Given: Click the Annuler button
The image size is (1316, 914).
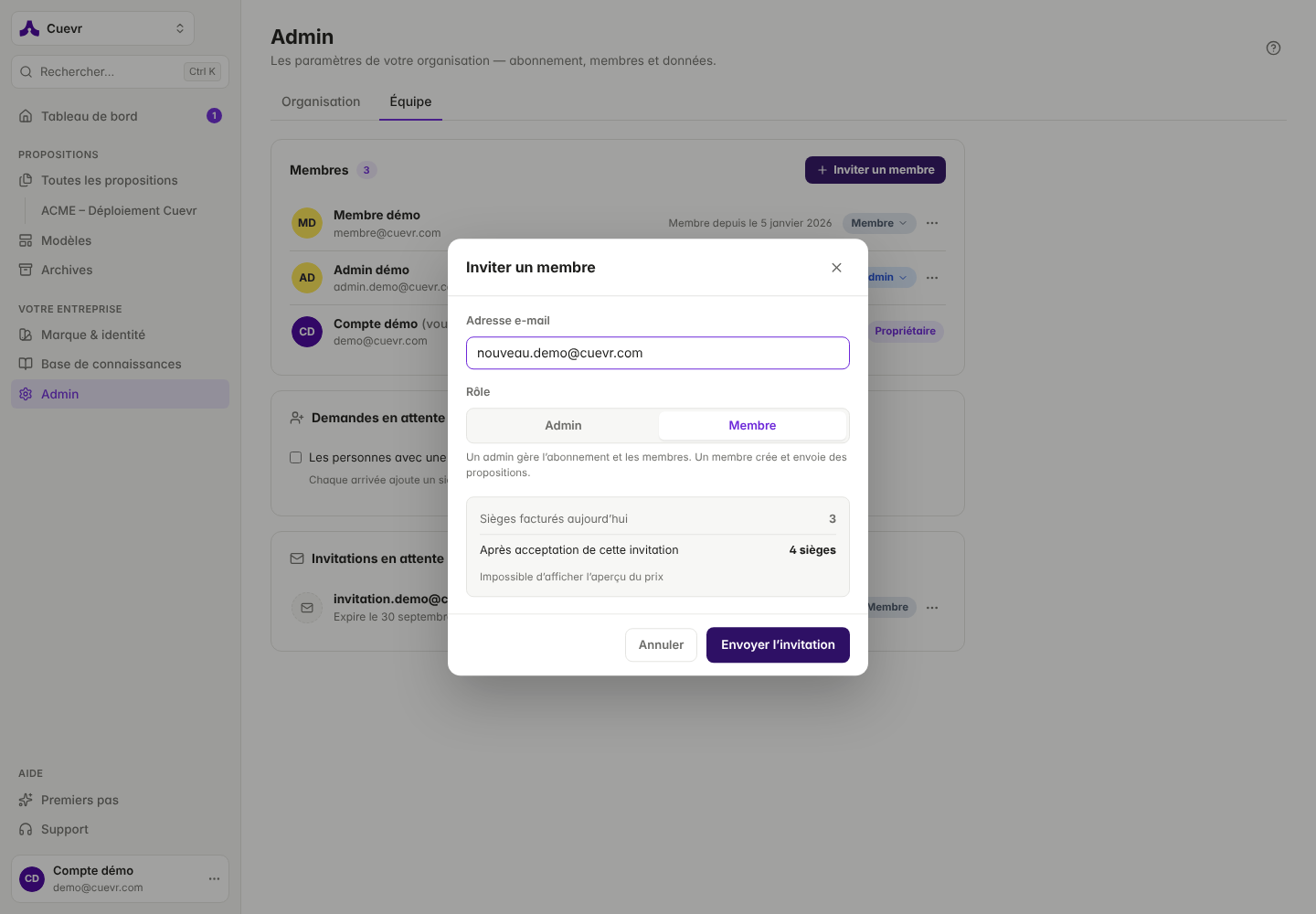Looking at the screenshot, I should (x=661, y=645).
